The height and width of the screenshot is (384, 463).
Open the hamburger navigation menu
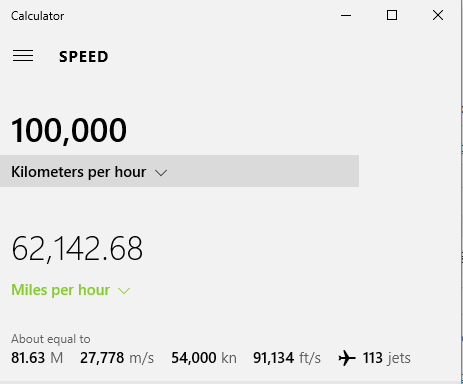pyautogui.click(x=23, y=56)
